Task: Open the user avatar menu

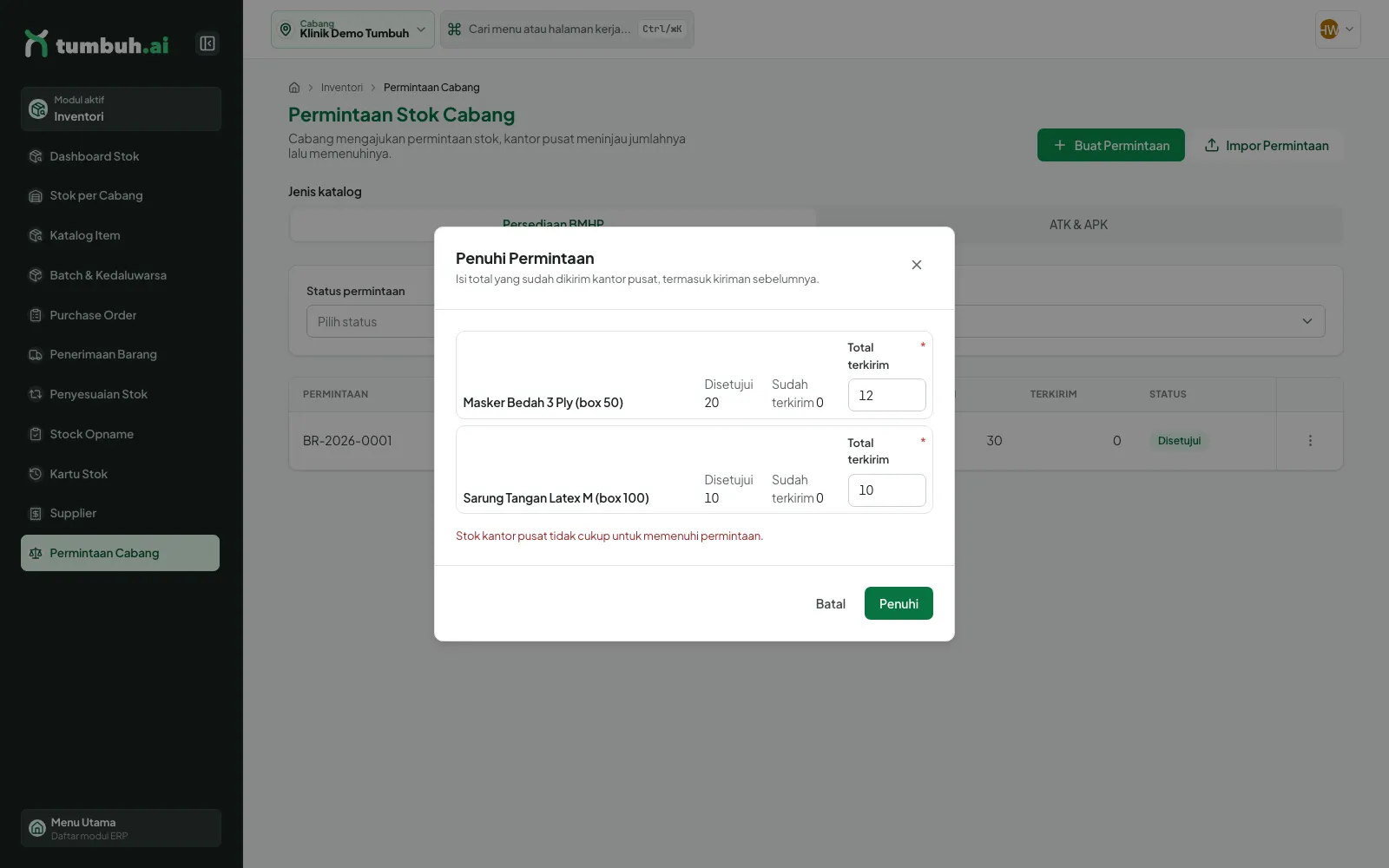Action: [1338, 30]
